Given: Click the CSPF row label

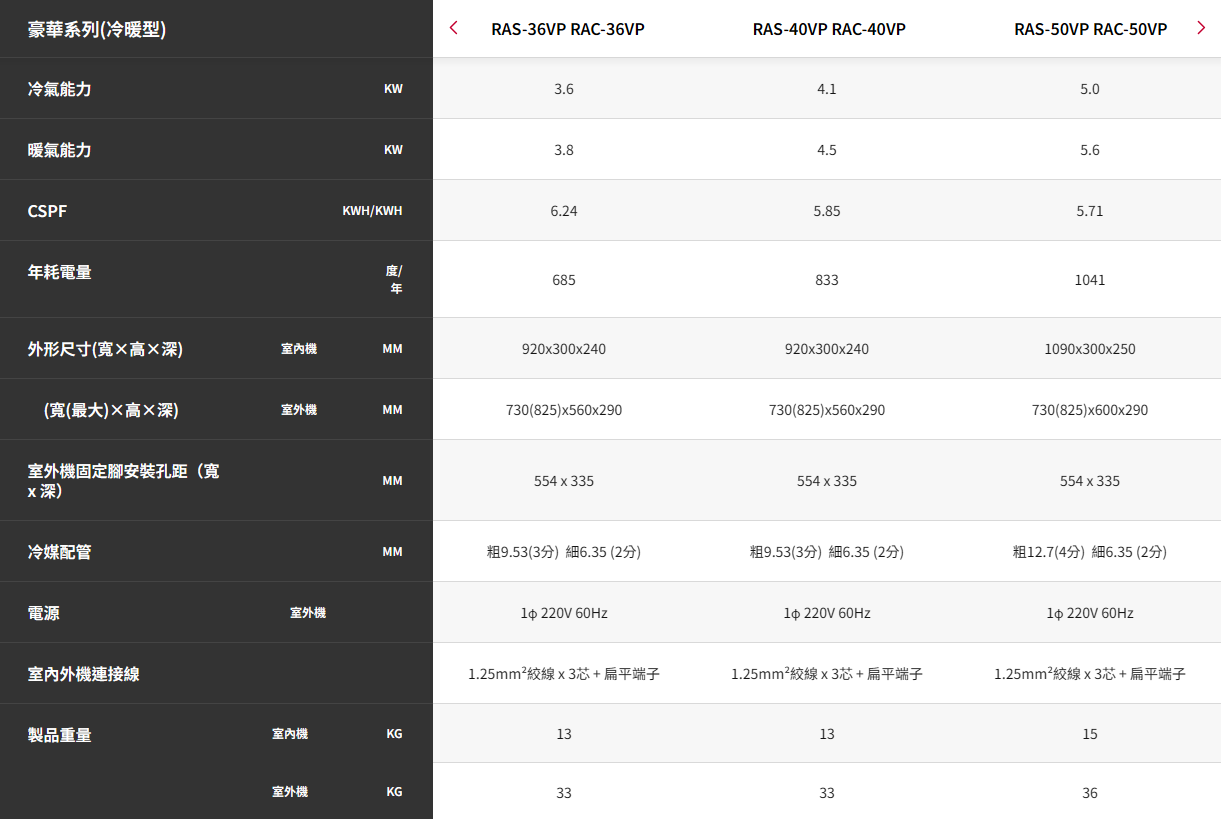Looking at the screenshot, I should click(48, 211).
